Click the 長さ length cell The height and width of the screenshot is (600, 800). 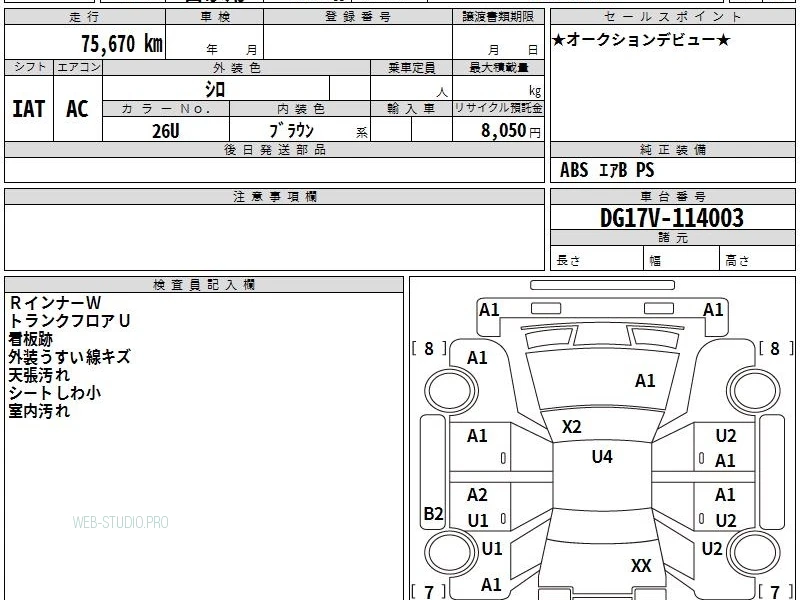[x=597, y=258]
